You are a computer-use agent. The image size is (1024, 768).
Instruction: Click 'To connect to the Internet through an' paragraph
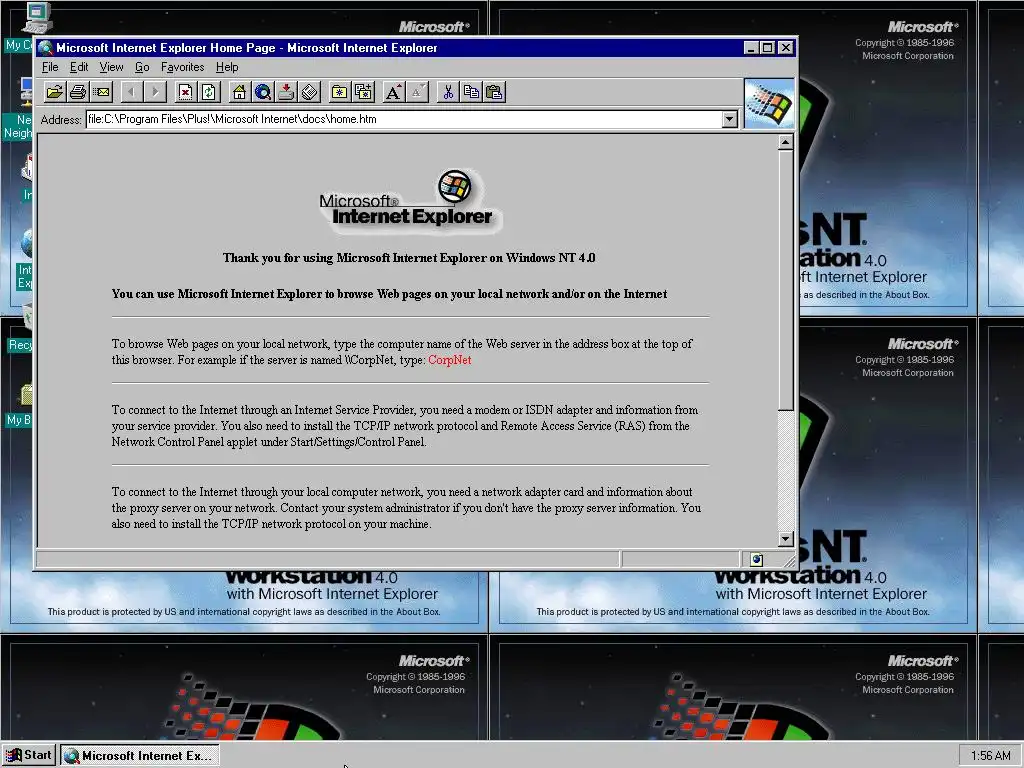pos(405,426)
